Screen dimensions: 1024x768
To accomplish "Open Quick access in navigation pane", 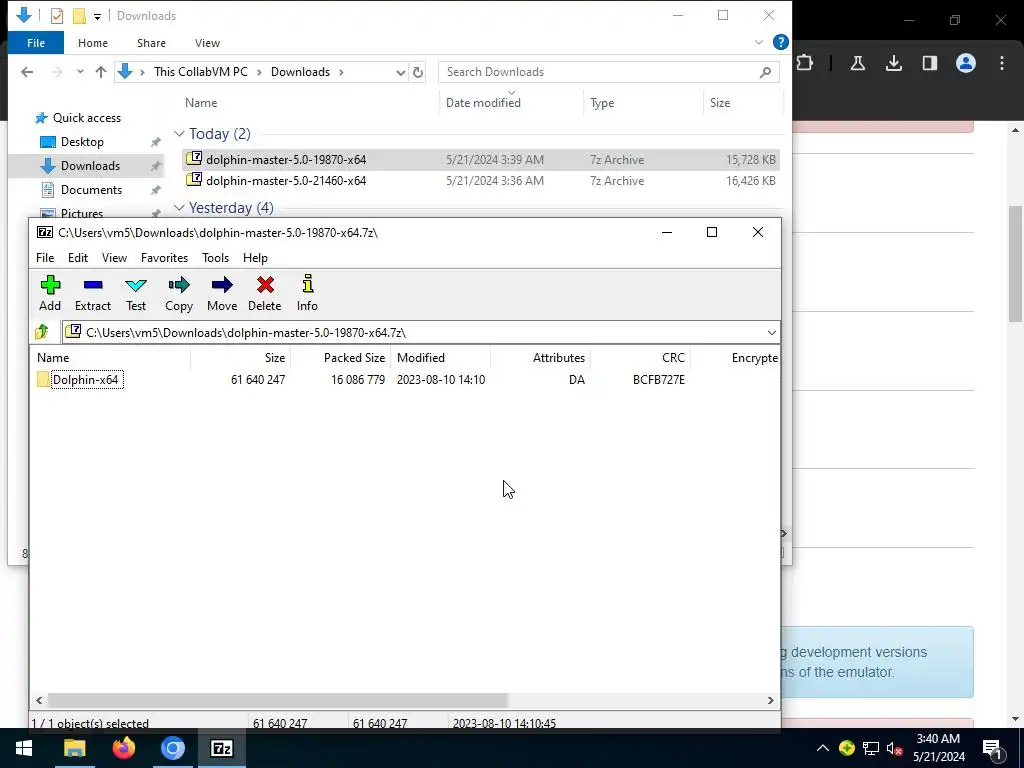I will [x=87, y=118].
